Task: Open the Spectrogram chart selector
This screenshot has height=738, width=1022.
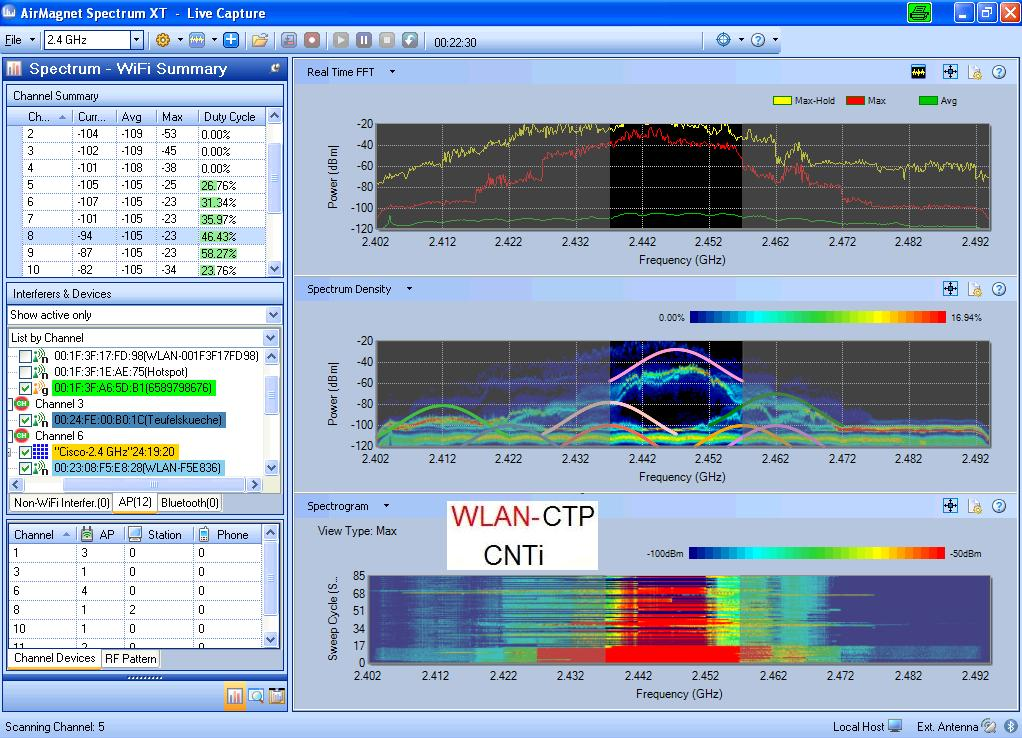Action: 387,506
